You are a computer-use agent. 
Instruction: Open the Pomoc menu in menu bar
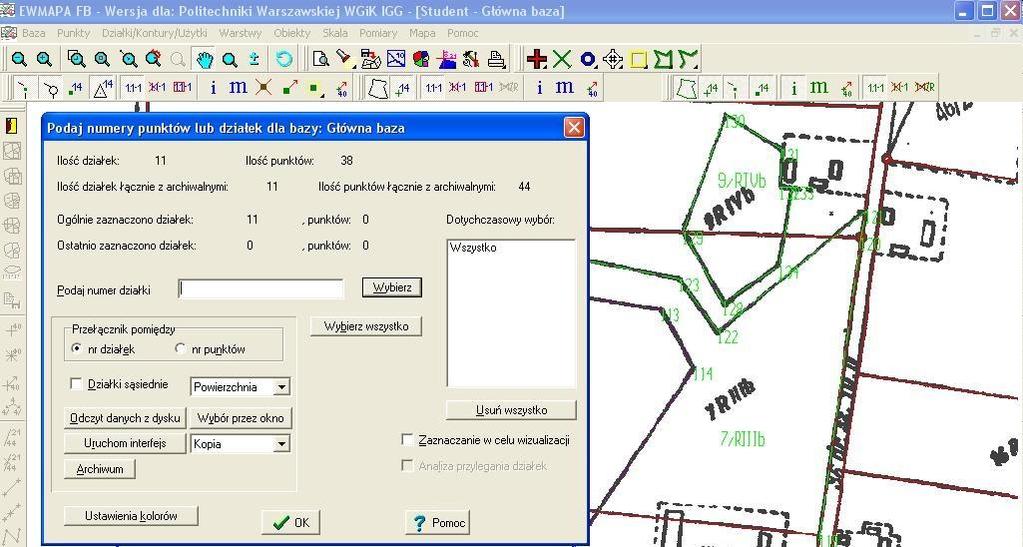click(x=463, y=33)
